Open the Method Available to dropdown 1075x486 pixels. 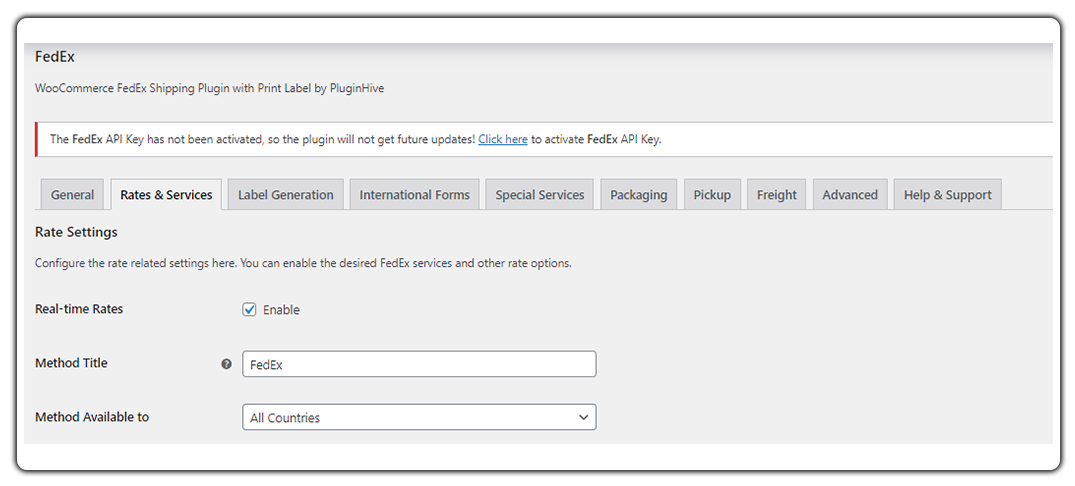coord(419,417)
